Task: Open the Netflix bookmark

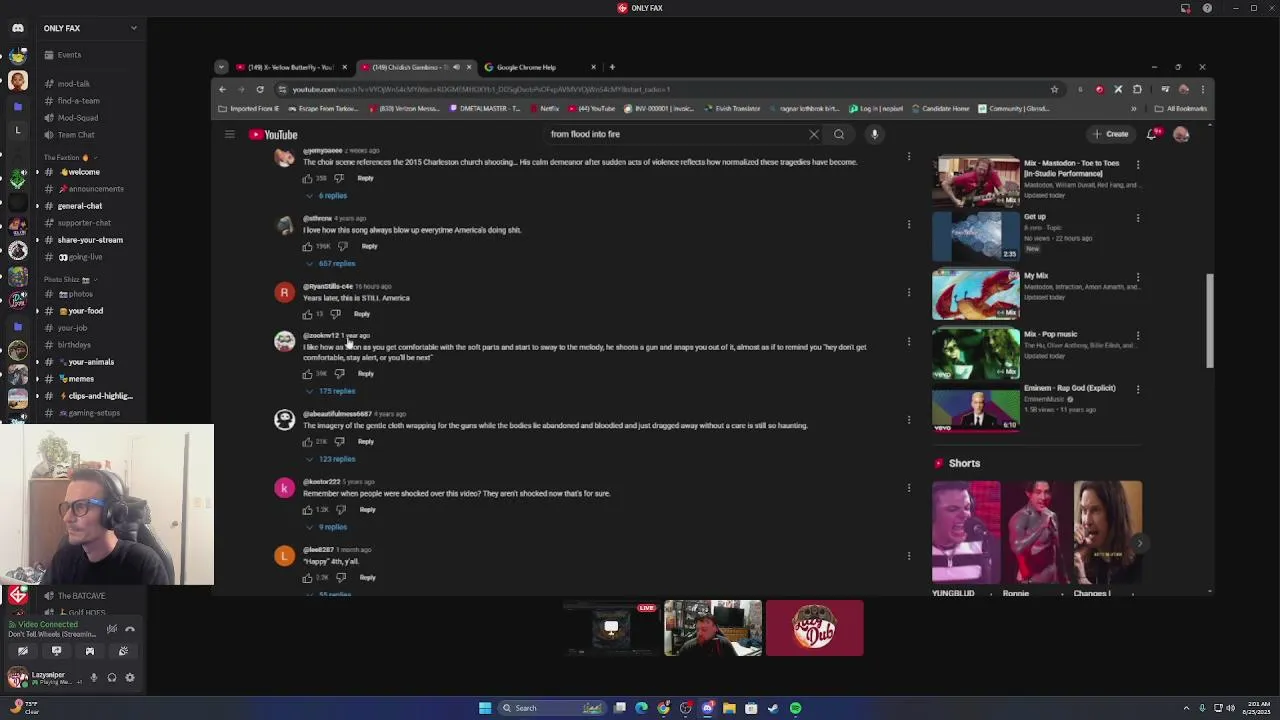Action: pyautogui.click(x=545, y=108)
